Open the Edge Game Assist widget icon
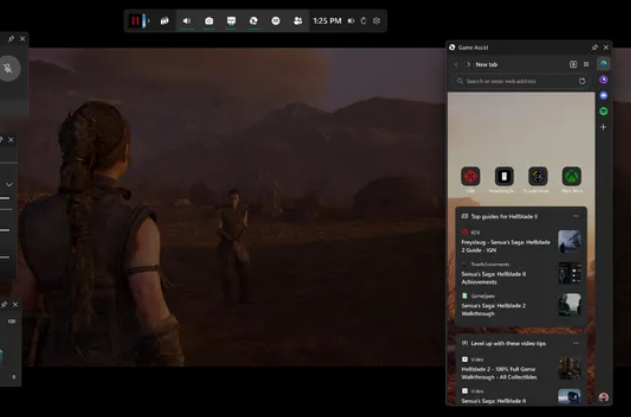This screenshot has height=417, width=631. [x=254, y=21]
